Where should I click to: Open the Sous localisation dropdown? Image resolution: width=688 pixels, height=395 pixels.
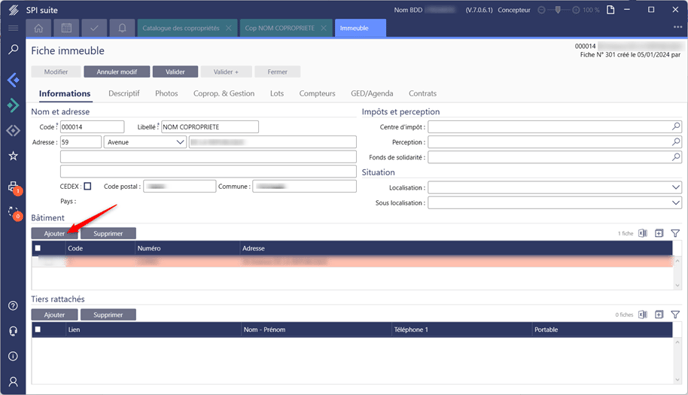pos(555,203)
